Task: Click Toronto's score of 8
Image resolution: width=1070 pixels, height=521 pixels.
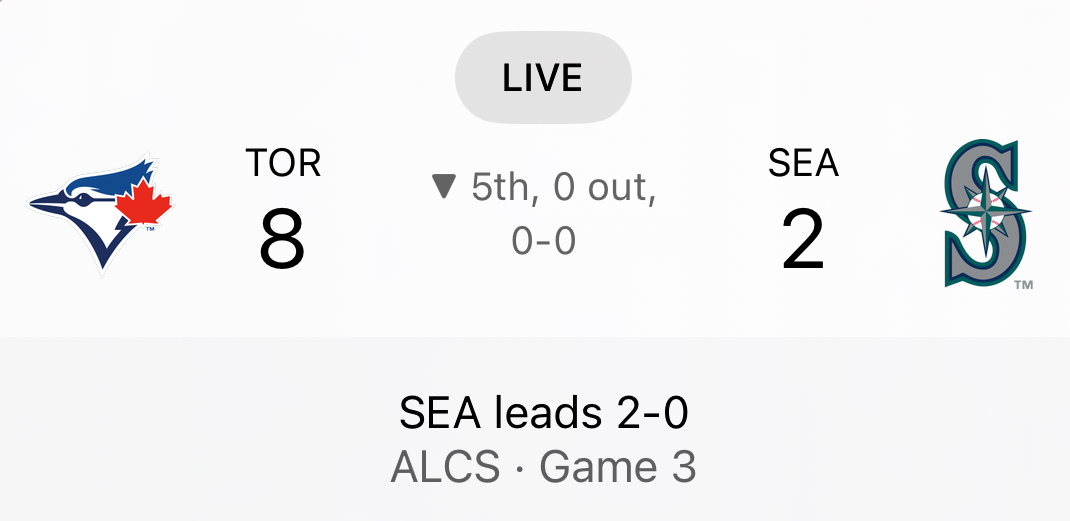Action: point(282,241)
